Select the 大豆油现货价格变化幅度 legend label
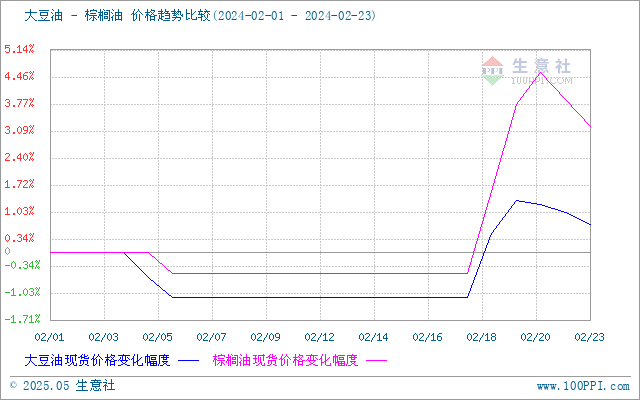This screenshot has height=400, width=640. point(97,360)
